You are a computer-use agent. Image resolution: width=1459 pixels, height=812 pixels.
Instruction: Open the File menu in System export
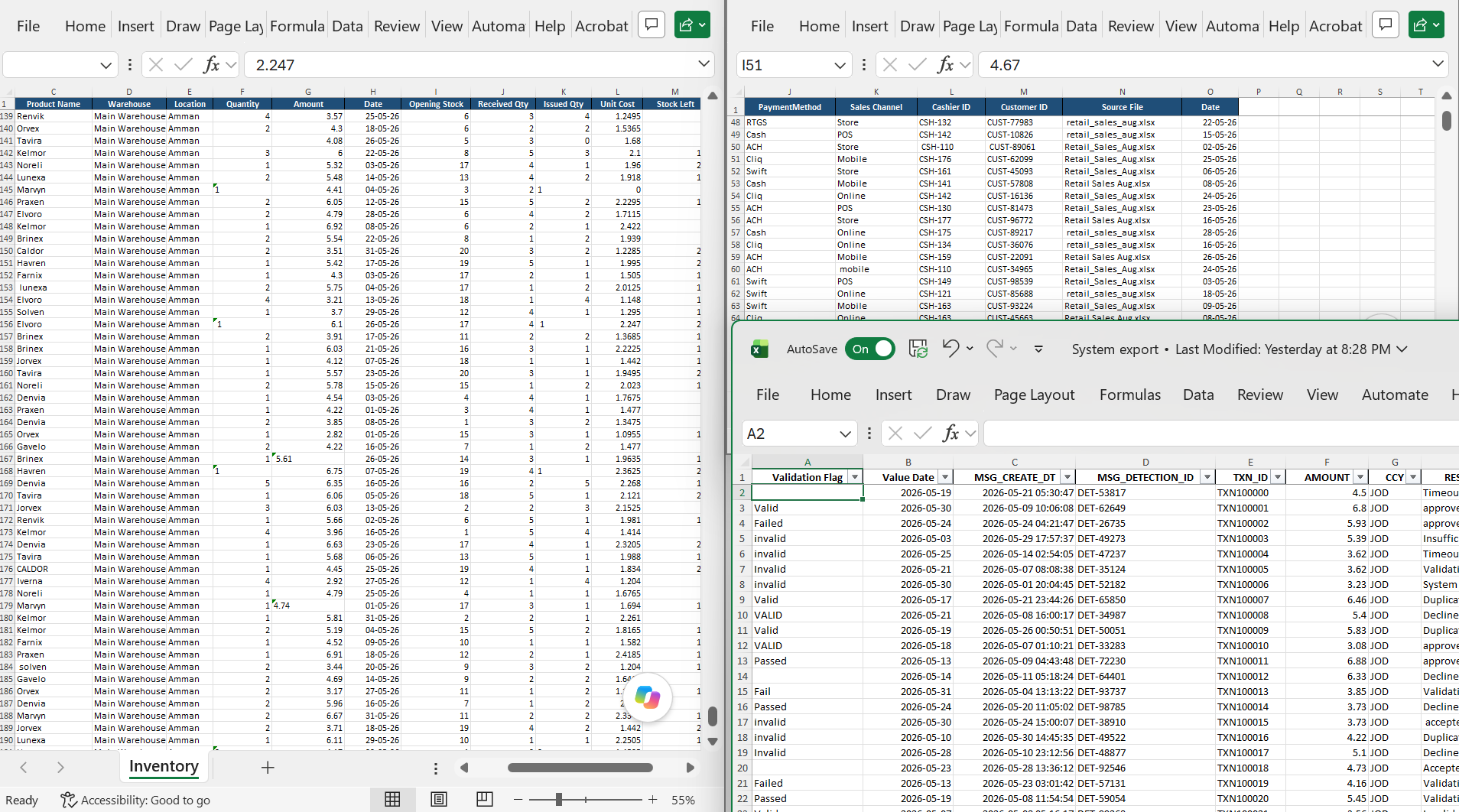[767, 395]
